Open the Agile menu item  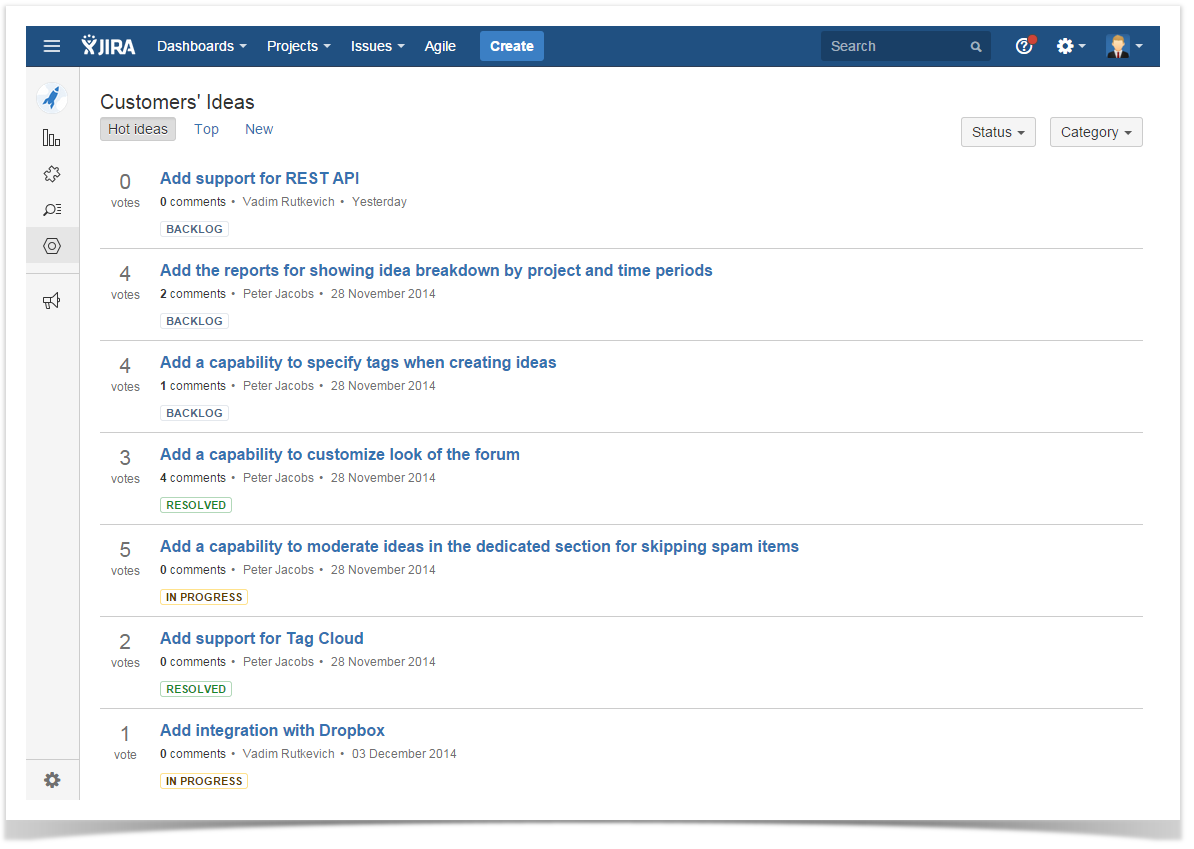pyautogui.click(x=440, y=46)
